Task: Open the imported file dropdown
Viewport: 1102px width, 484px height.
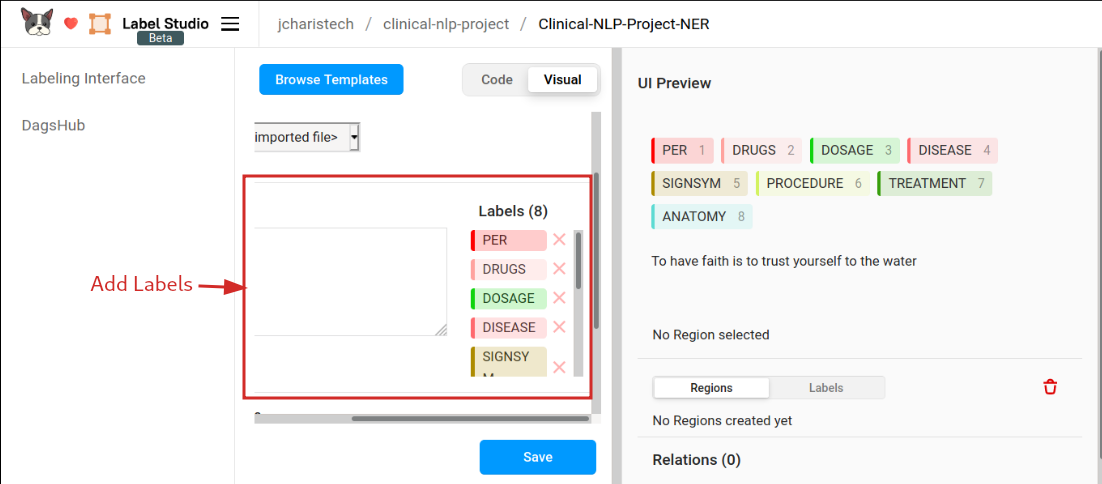Action: coord(307,138)
